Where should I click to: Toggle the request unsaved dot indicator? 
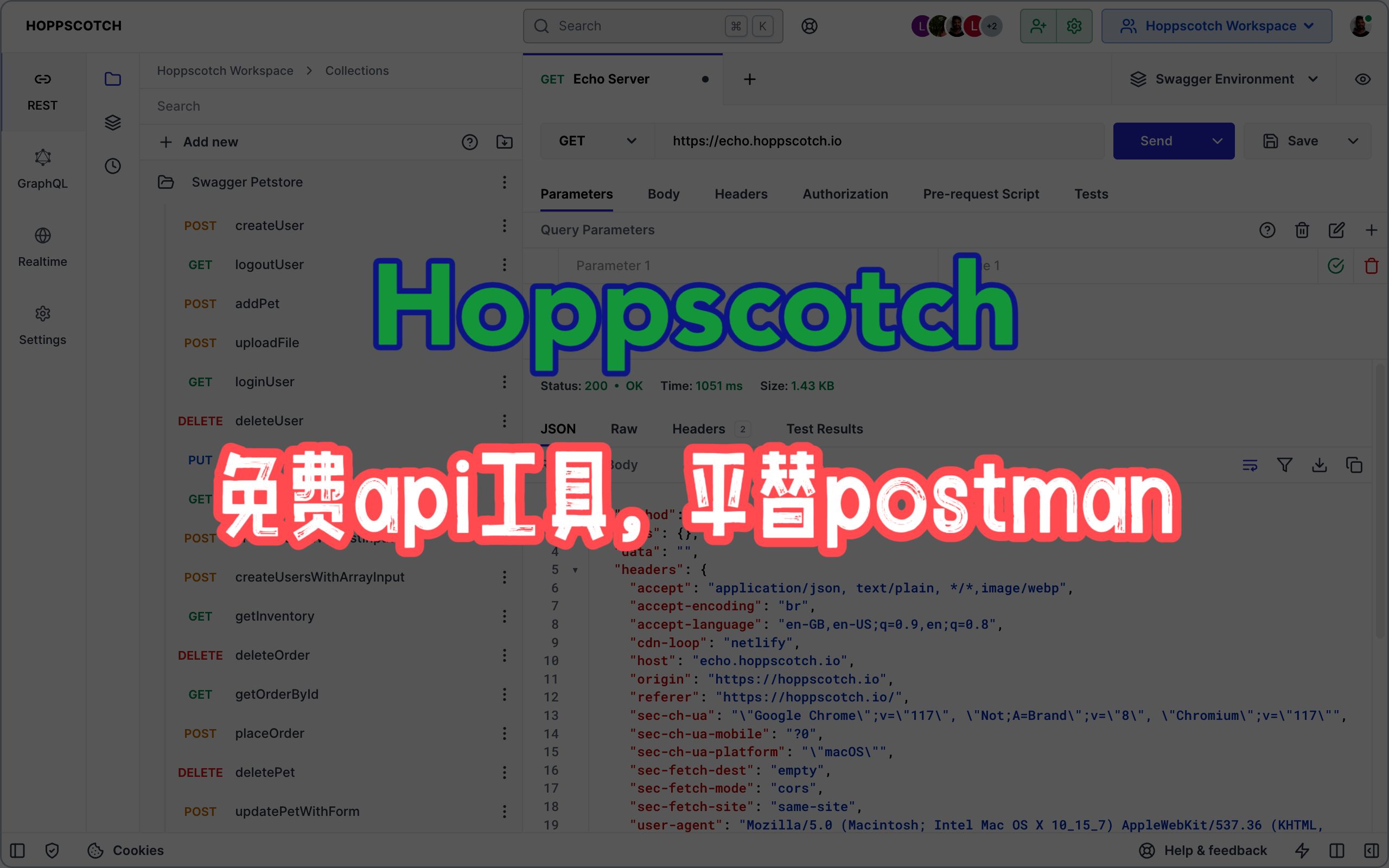coord(705,79)
